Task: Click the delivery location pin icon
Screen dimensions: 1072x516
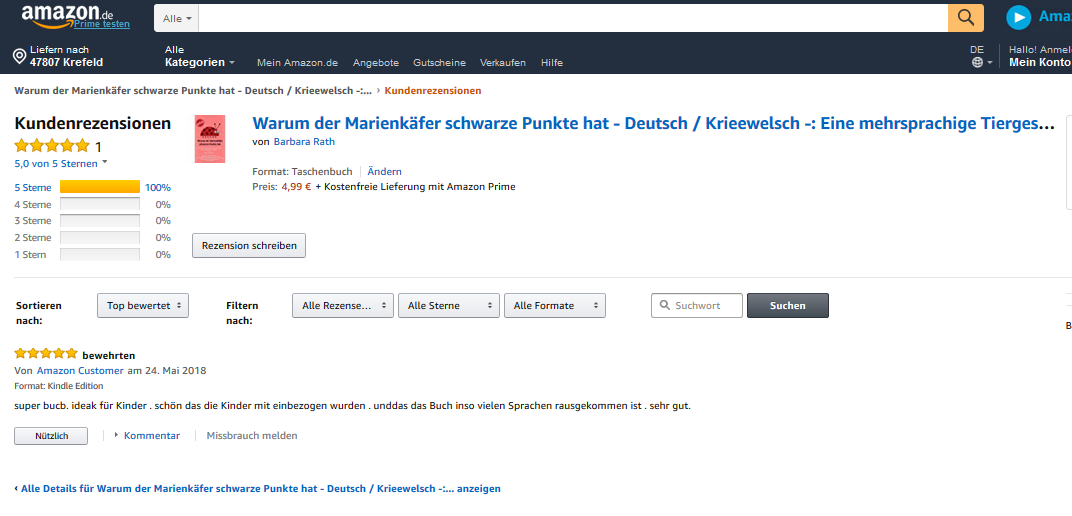Action: click(20, 56)
